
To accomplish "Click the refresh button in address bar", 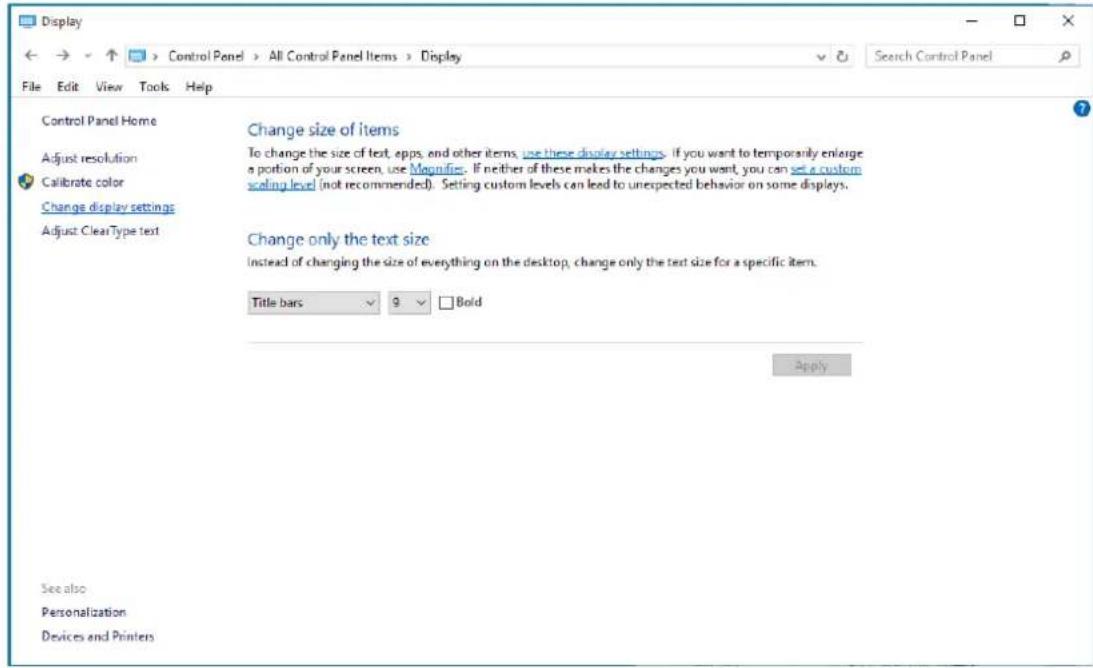I will click(x=843, y=57).
